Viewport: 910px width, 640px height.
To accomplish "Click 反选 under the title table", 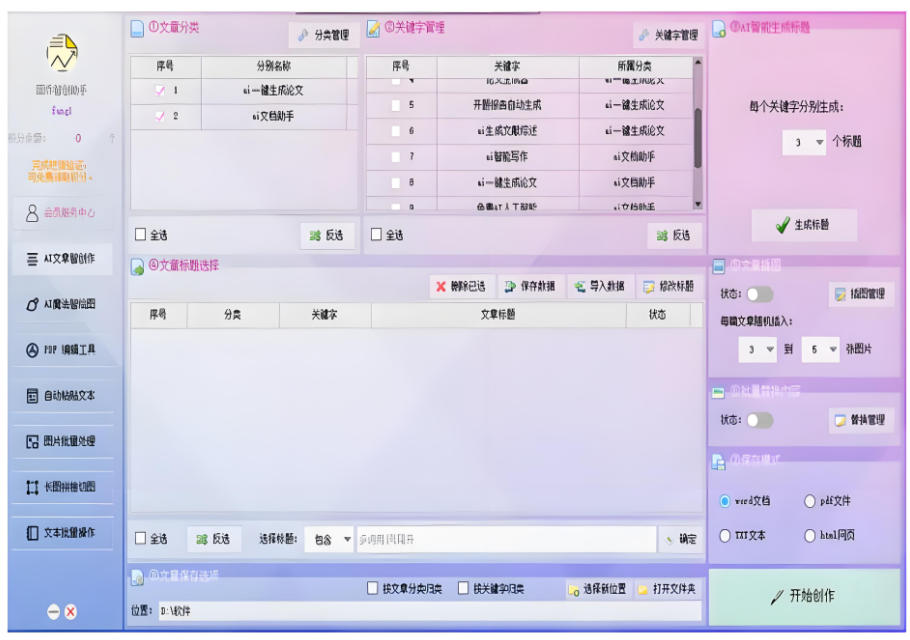I will 214,540.
